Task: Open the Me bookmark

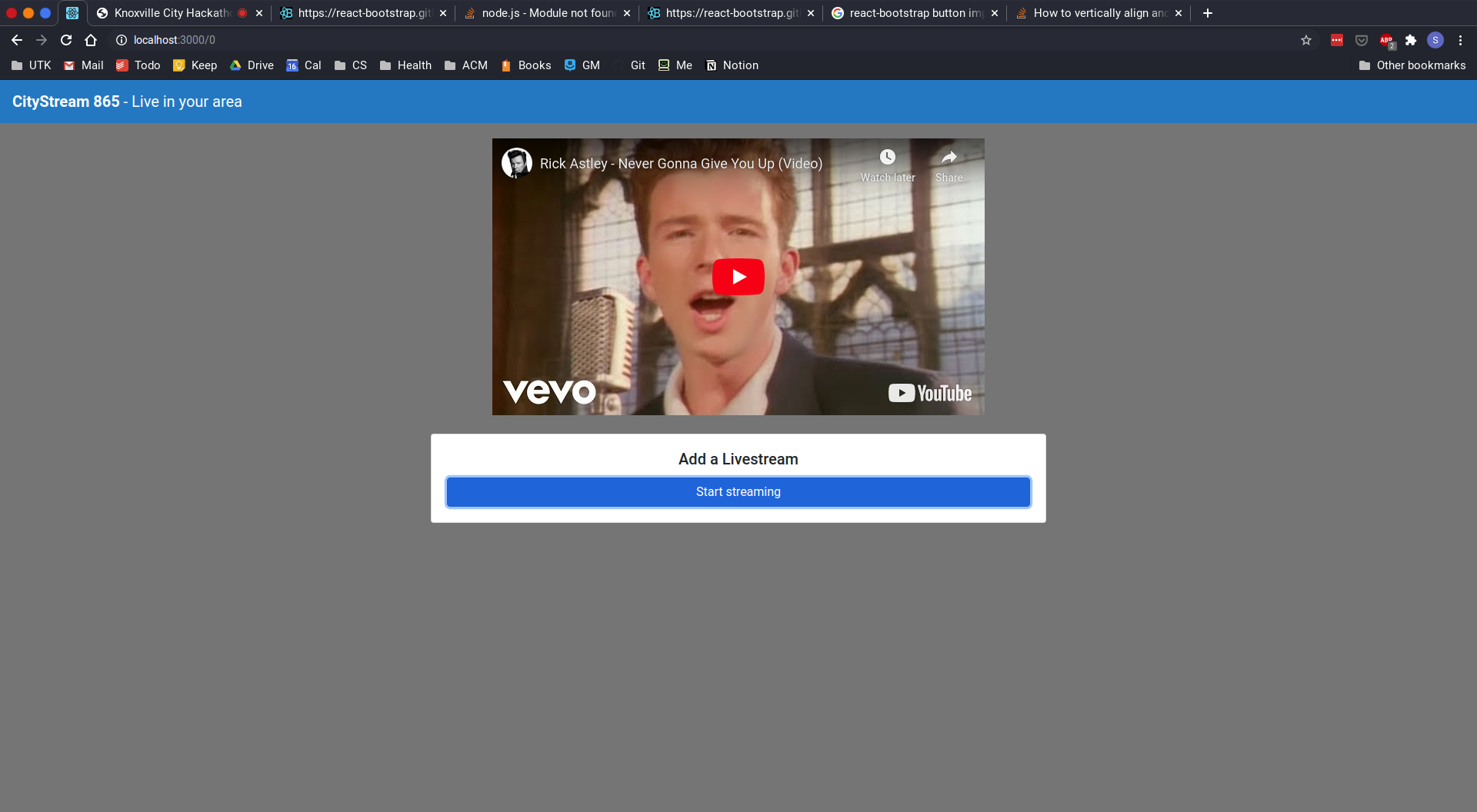Action: (x=675, y=65)
